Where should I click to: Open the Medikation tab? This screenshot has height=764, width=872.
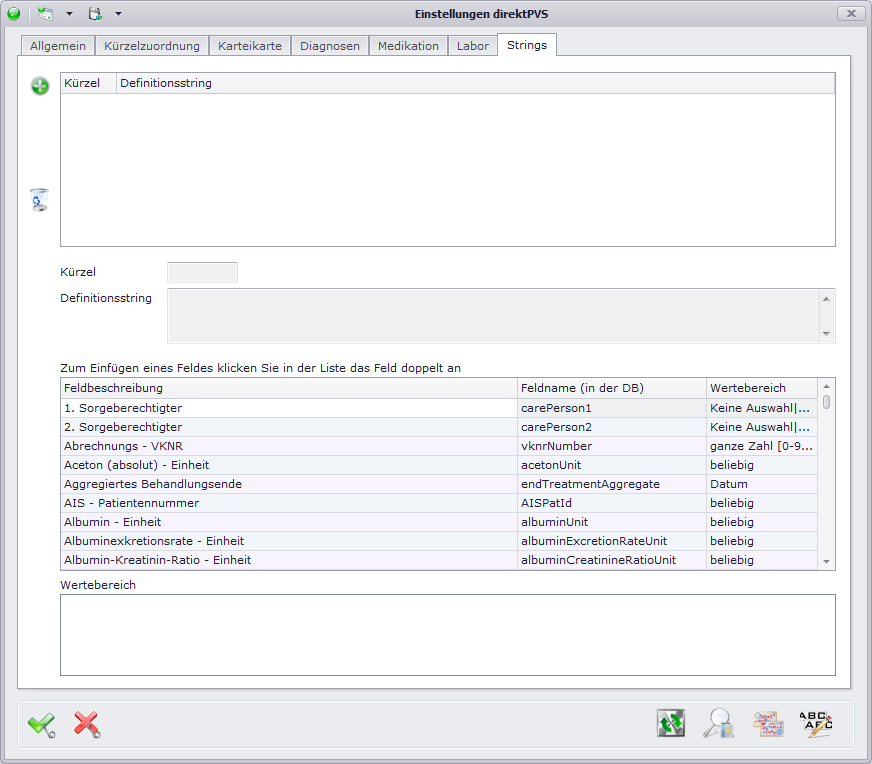(x=408, y=46)
